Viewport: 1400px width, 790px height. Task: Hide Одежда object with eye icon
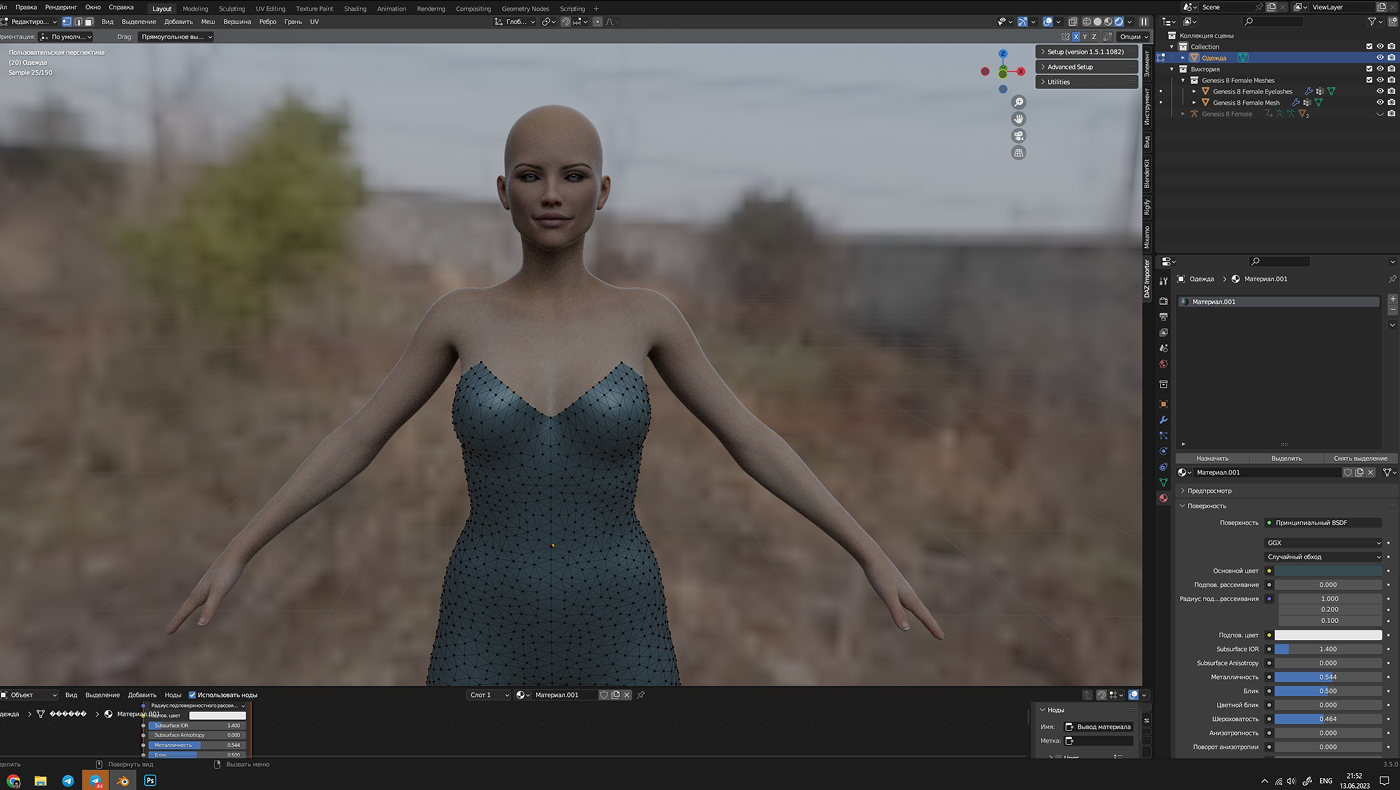(1380, 58)
